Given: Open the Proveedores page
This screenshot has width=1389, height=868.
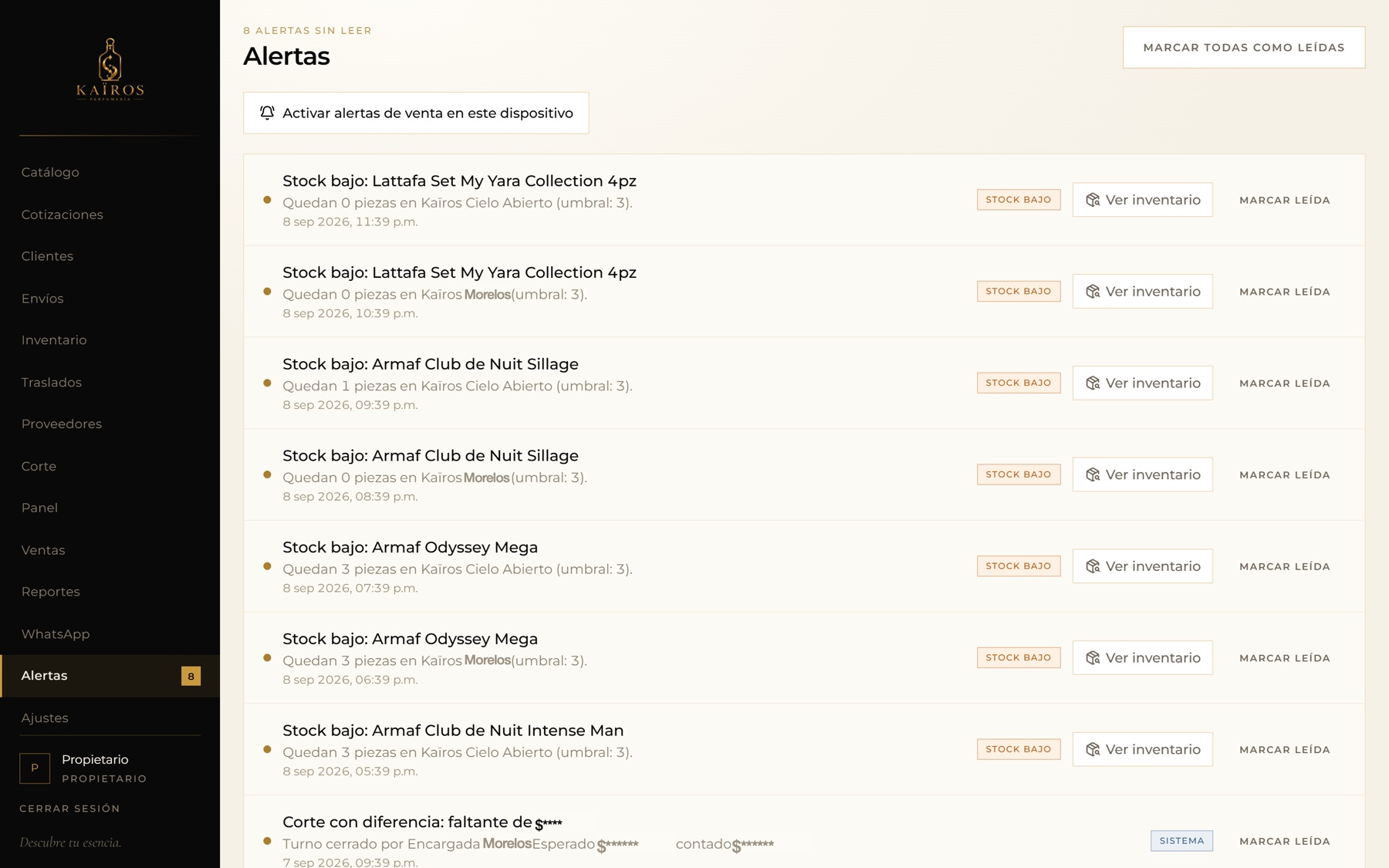Looking at the screenshot, I should (62, 424).
